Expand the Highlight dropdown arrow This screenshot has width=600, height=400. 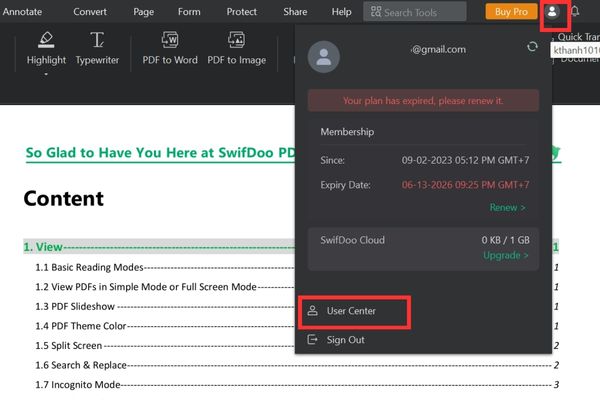click(x=46, y=74)
